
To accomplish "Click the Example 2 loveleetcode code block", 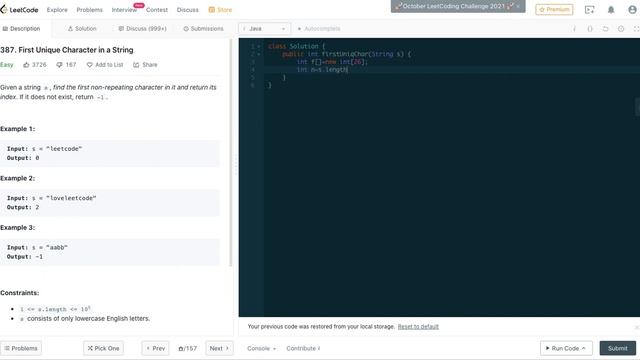I will tap(109, 203).
